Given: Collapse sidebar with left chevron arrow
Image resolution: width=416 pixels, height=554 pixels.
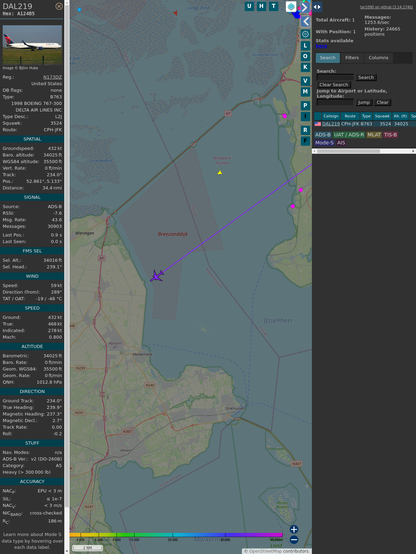Looking at the screenshot, I should [306, 22].
